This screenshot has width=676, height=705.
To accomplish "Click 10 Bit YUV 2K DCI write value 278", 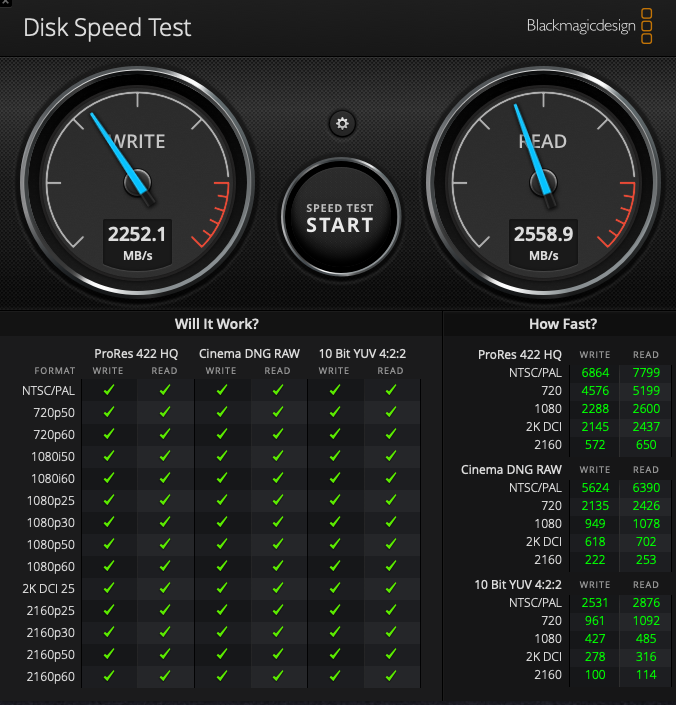I will tap(595, 657).
